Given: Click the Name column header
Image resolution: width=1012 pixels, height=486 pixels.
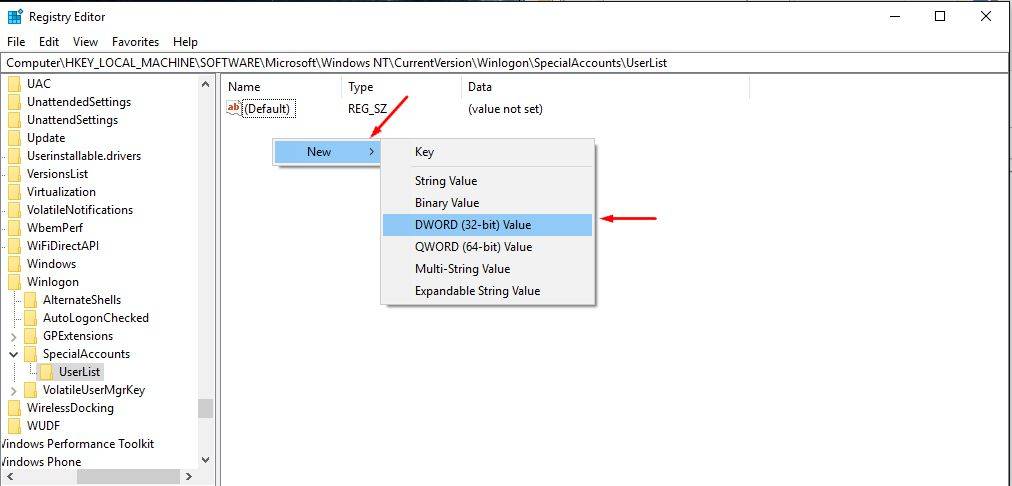Looking at the screenshot, I should click(x=244, y=88).
